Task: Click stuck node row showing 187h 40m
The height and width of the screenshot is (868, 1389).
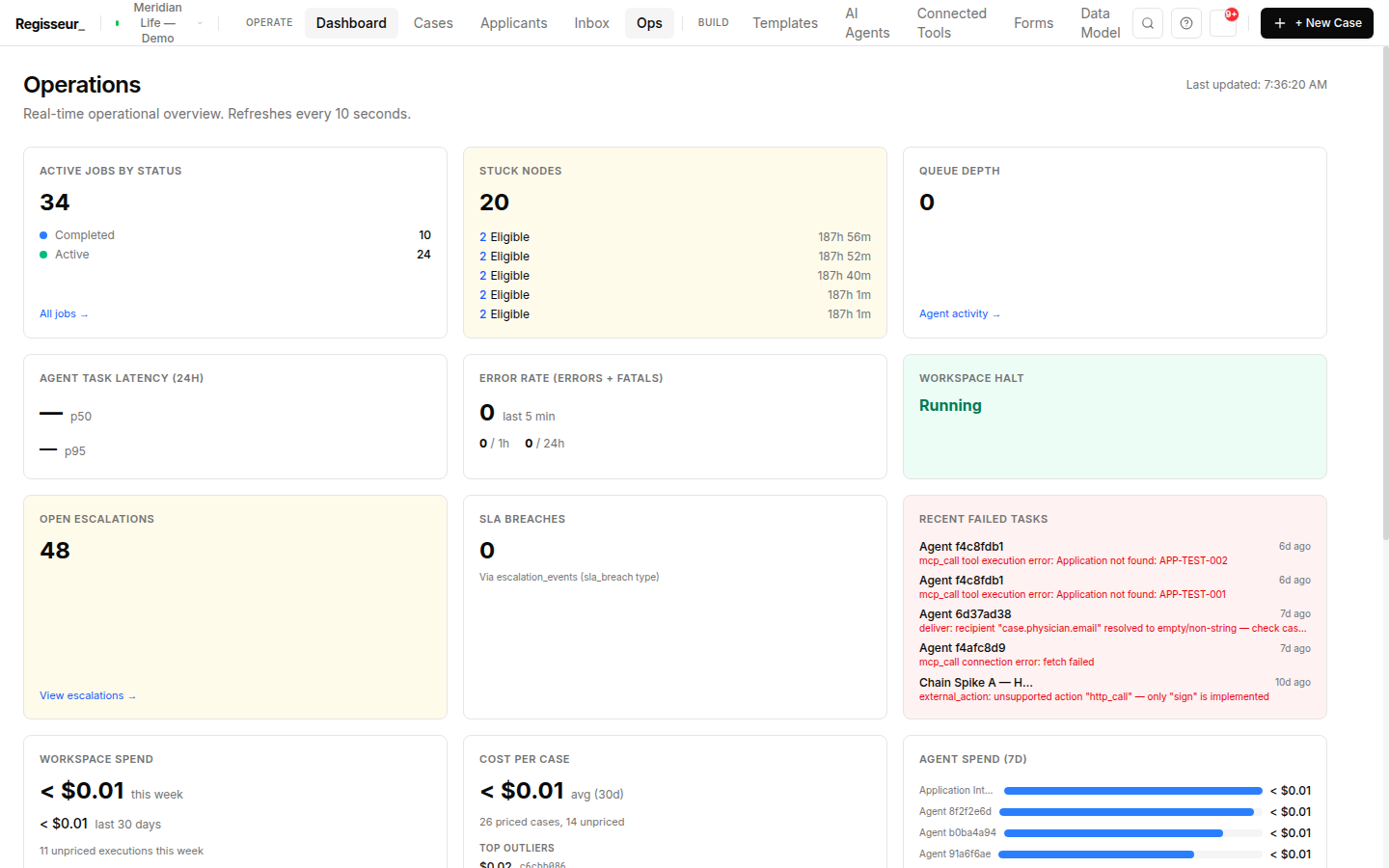Action: [675, 276]
